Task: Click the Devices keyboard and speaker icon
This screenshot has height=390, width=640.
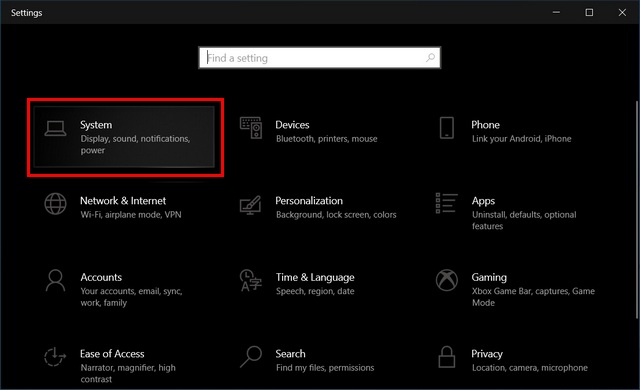Action: coord(251,128)
